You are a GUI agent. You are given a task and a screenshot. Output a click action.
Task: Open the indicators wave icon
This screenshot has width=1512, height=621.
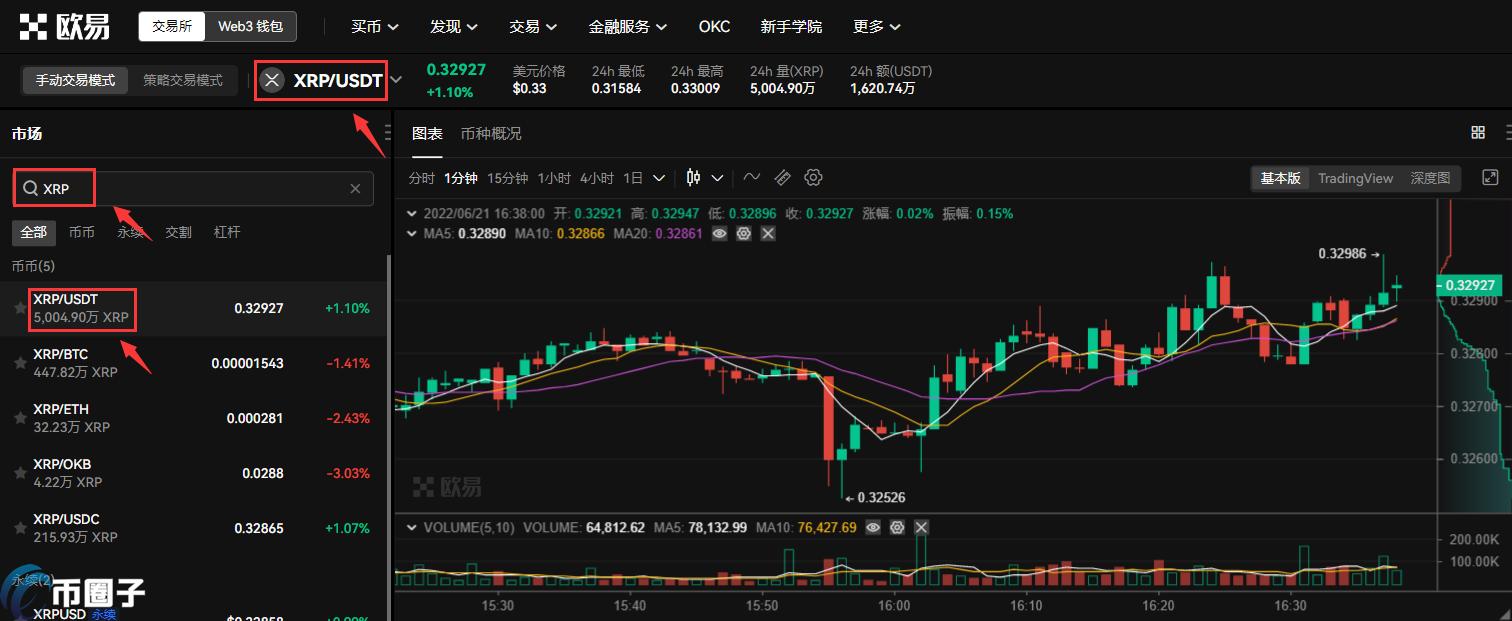tap(751, 178)
